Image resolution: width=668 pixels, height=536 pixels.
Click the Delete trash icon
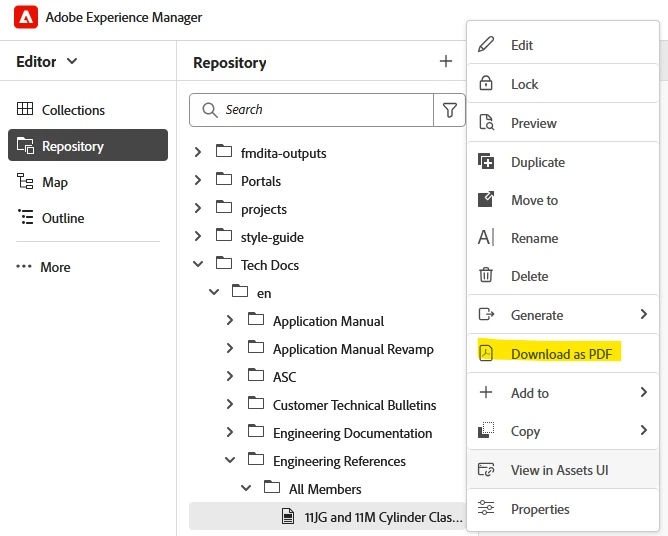[x=487, y=276]
